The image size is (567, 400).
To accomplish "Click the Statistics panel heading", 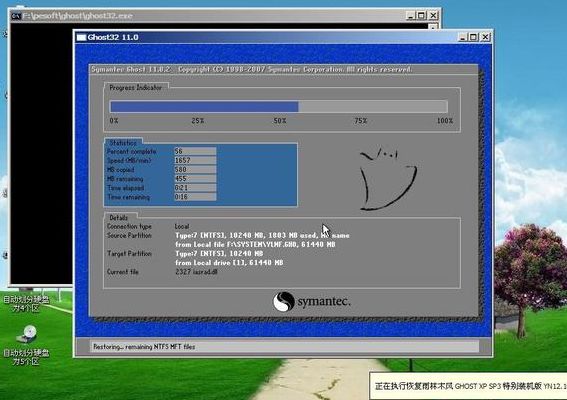I will point(123,142).
